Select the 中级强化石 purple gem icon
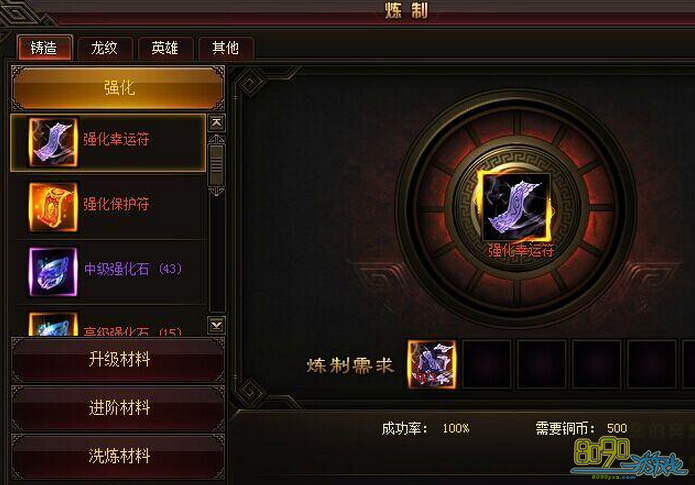 53,272
